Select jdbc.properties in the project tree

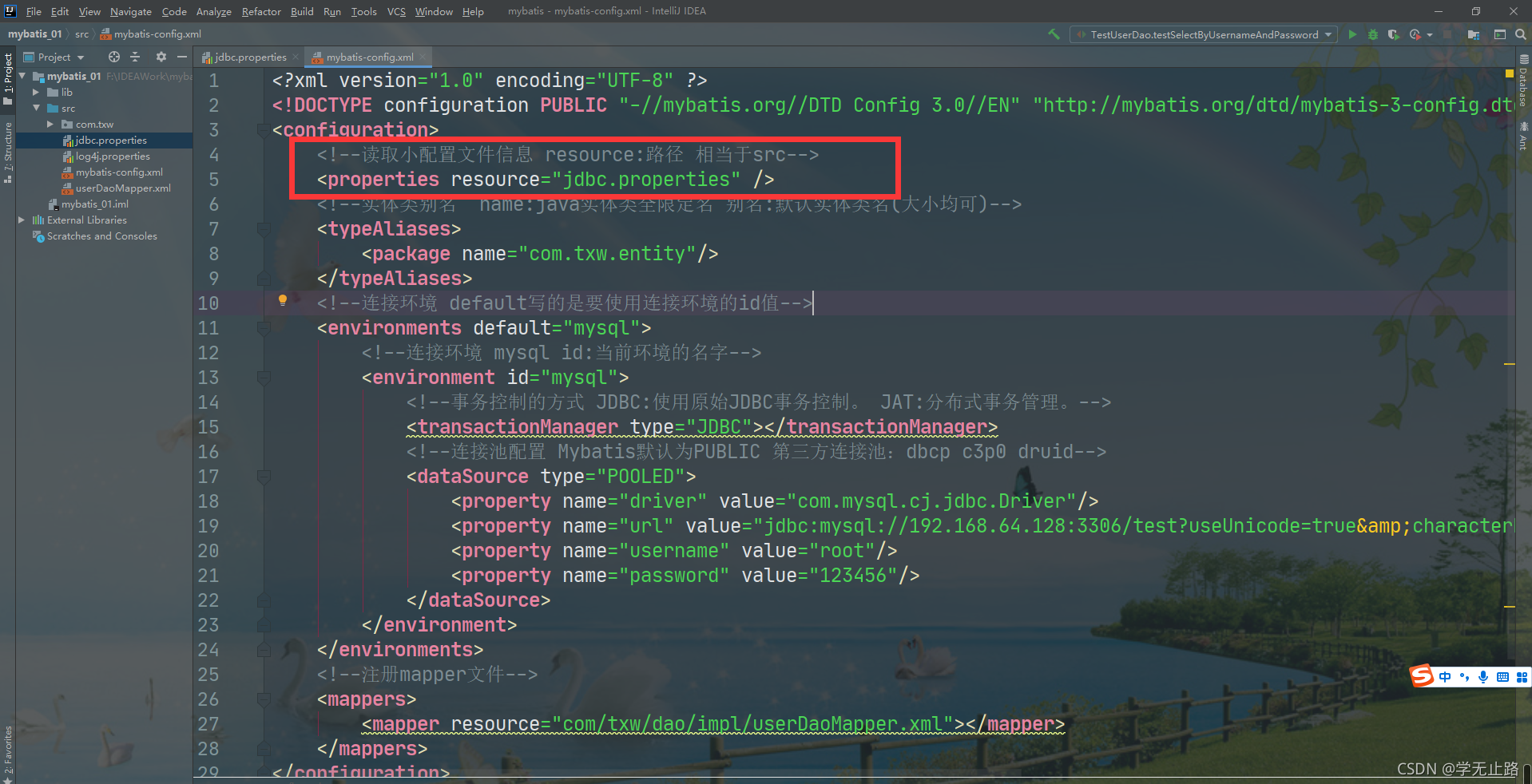(111, 140)
